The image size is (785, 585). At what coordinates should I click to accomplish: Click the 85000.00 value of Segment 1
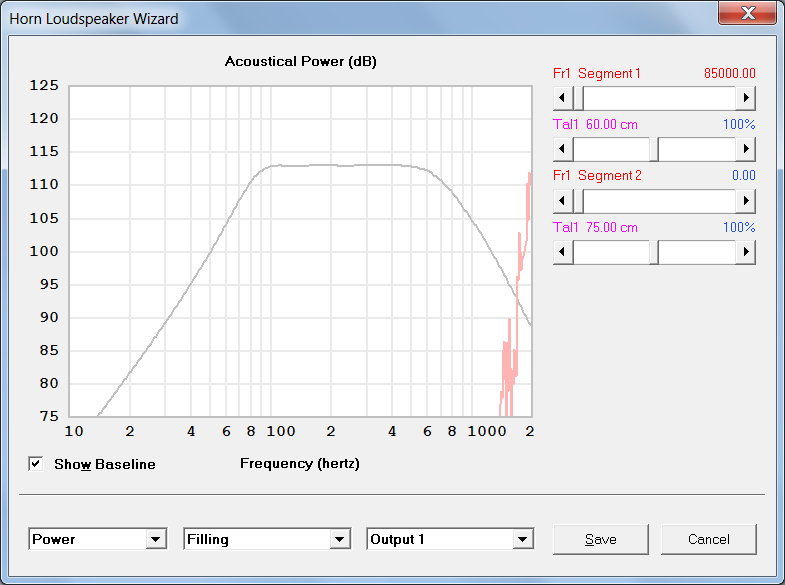729,74
